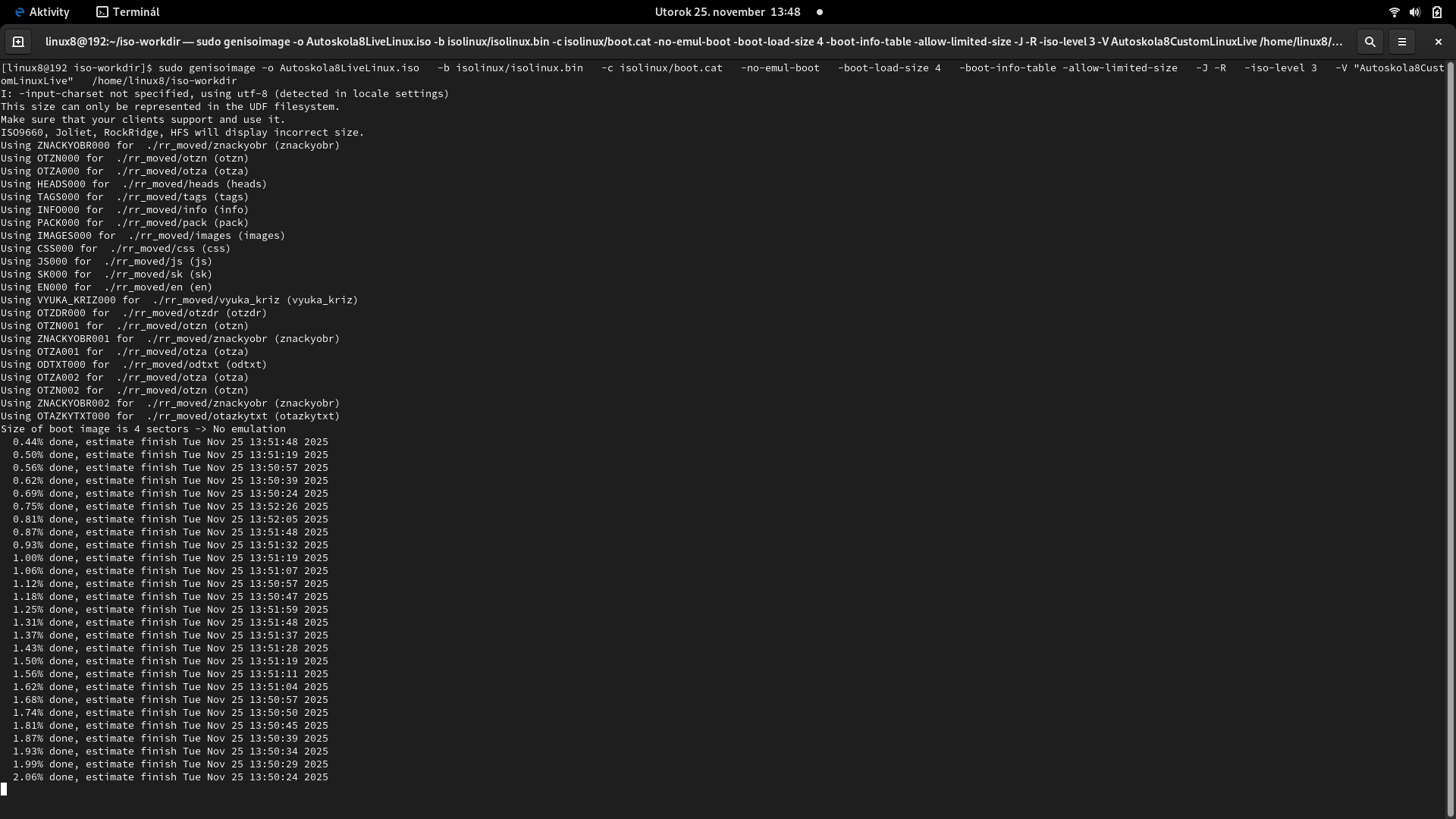This screenshot has height=819, width=1456.
Task: Close the terminal window
Action: tap(1438, 42)
